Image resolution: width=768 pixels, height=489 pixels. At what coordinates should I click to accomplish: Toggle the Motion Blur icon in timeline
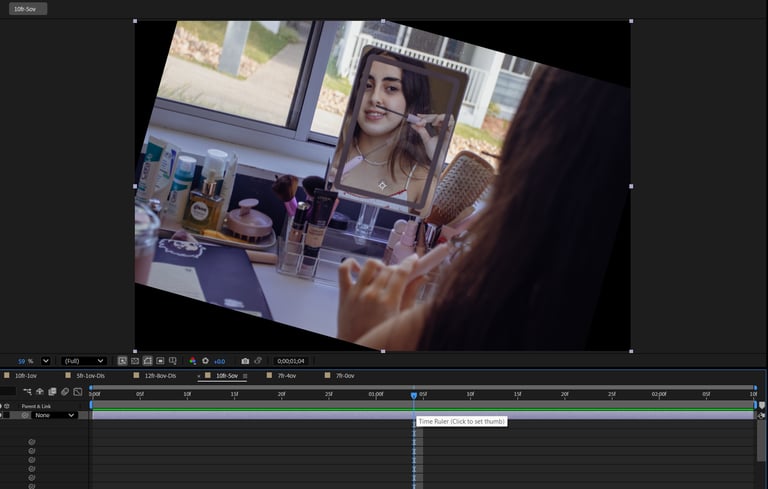click(x=65, y=391)
